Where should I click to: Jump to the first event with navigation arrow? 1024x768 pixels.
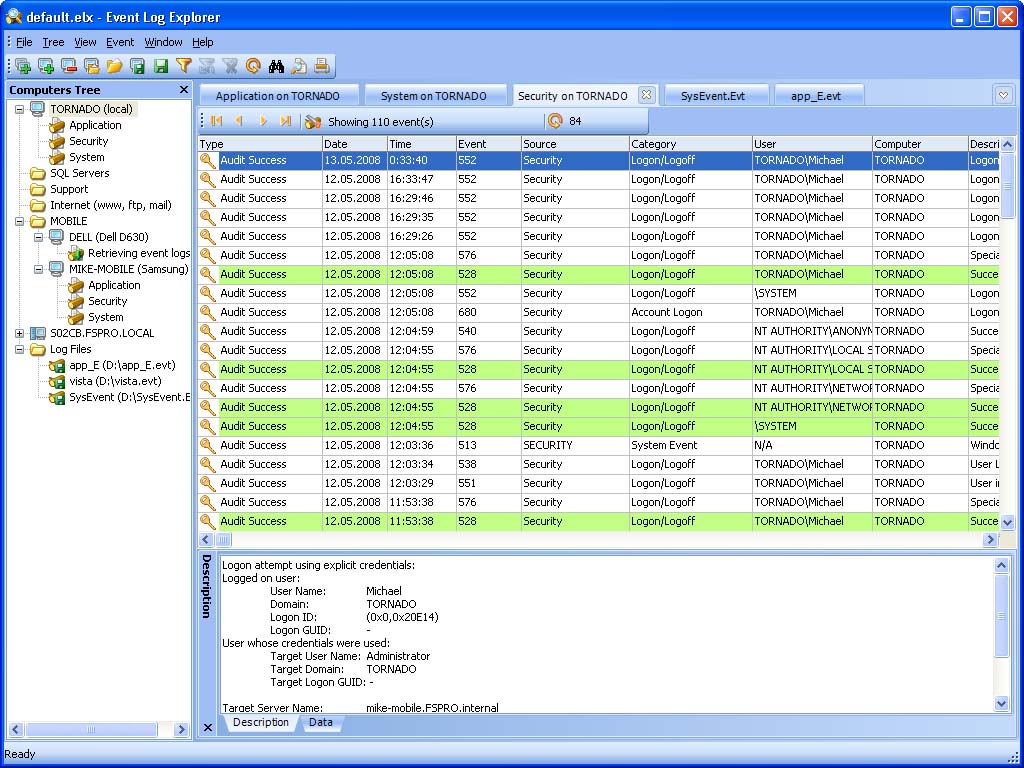pos(217,118)
